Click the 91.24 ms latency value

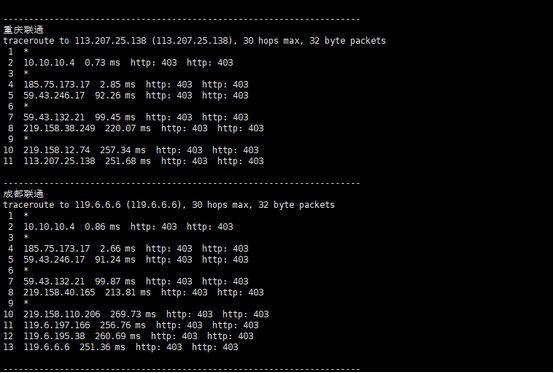coord(115,260)
